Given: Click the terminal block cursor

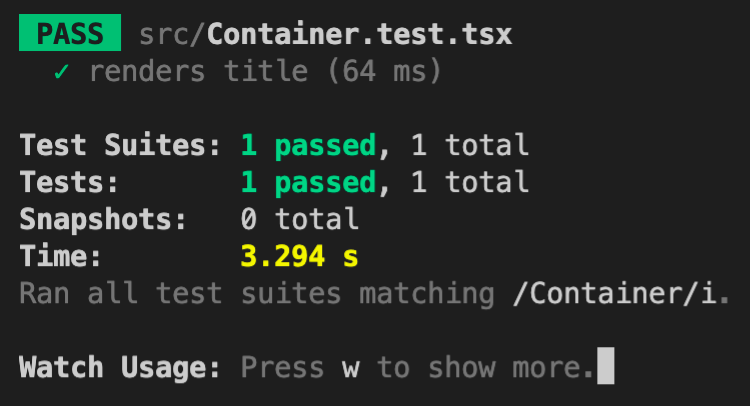Looking at the screenshot, I should coord(604,367).
